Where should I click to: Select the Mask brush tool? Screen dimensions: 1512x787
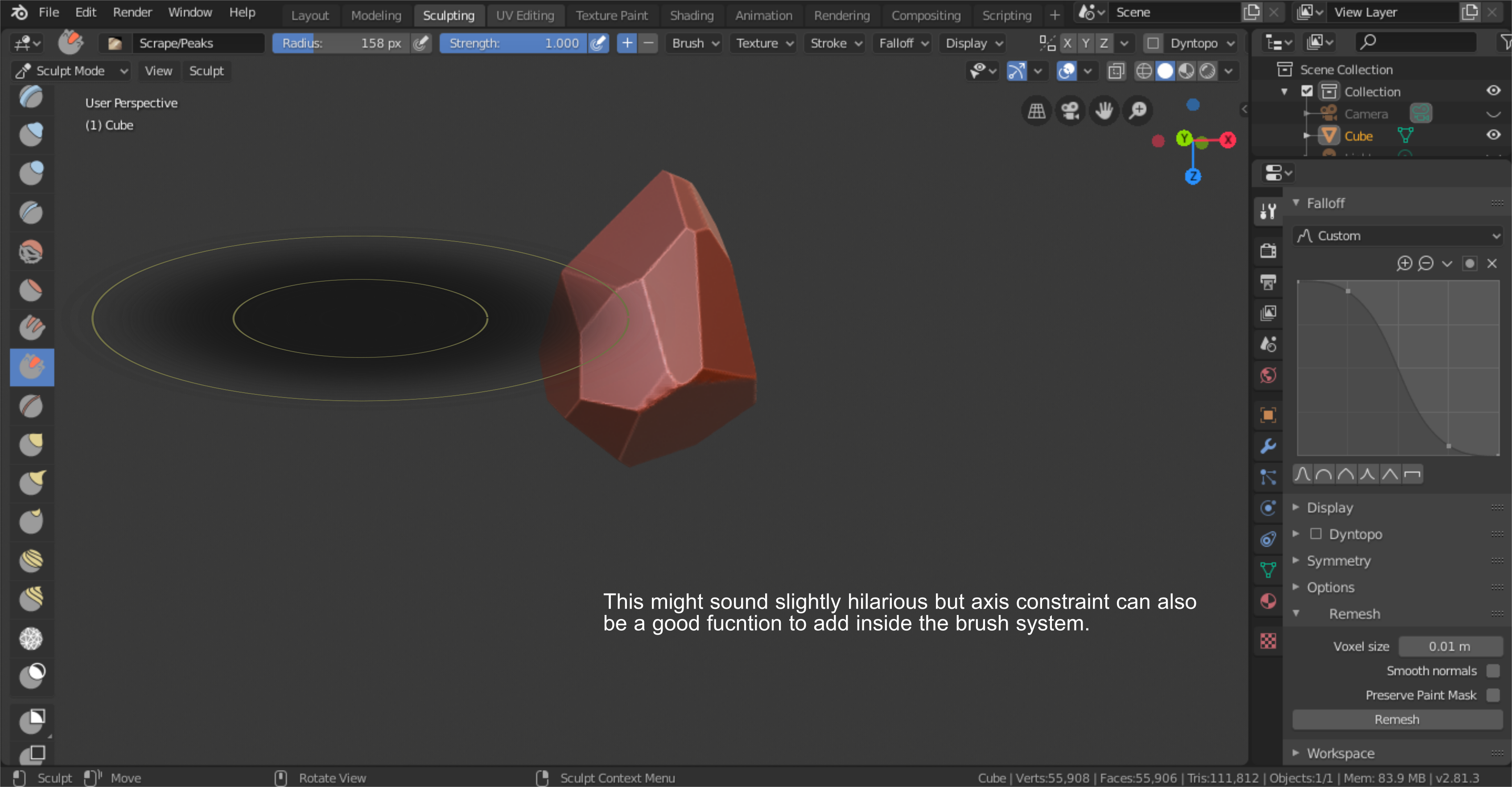tap(32, 676)
